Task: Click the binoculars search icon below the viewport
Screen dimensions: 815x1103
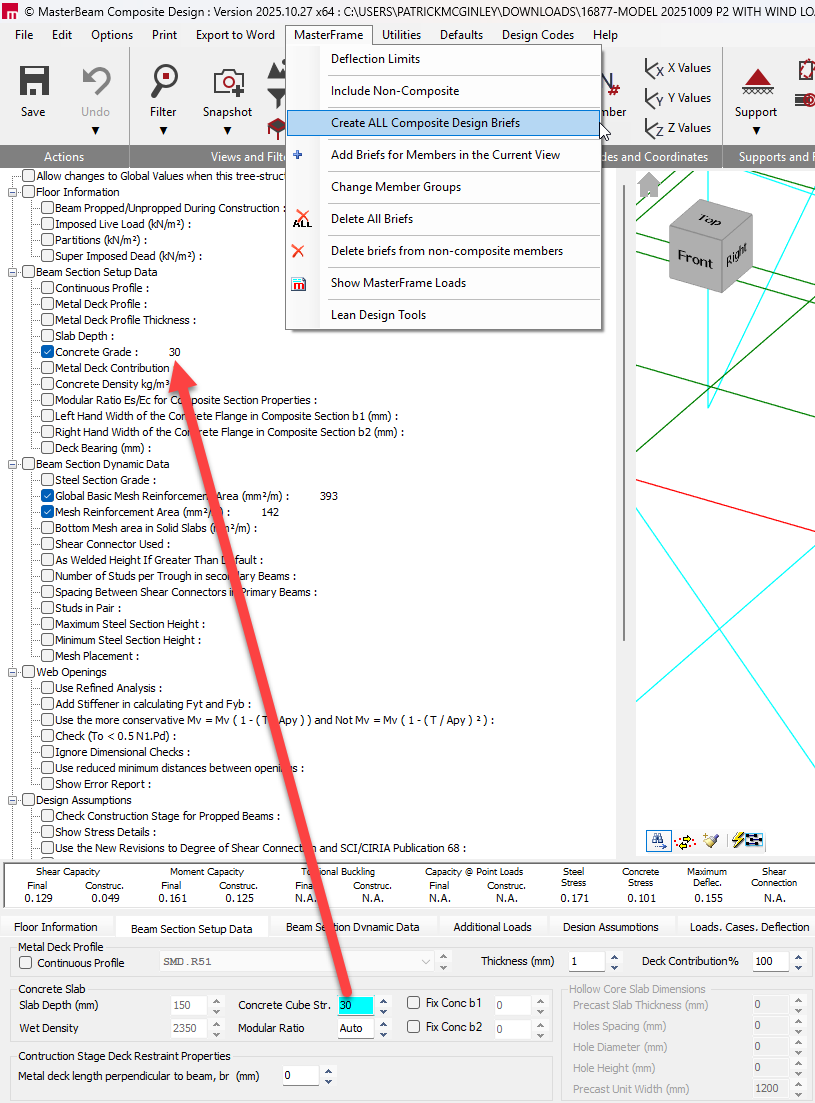Action: (x=658, y=841)
